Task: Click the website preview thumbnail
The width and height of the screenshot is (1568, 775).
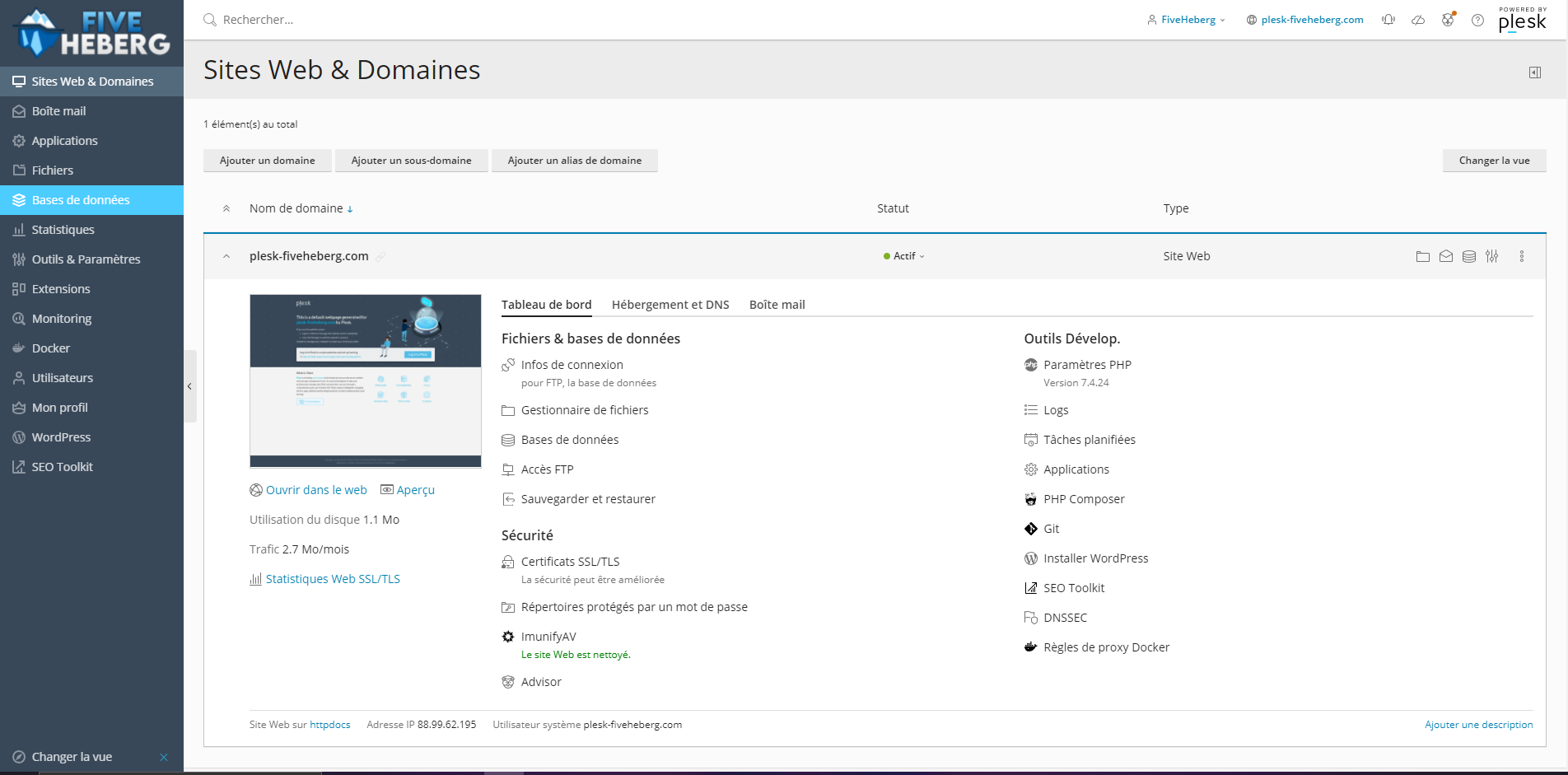Action: 366,381
